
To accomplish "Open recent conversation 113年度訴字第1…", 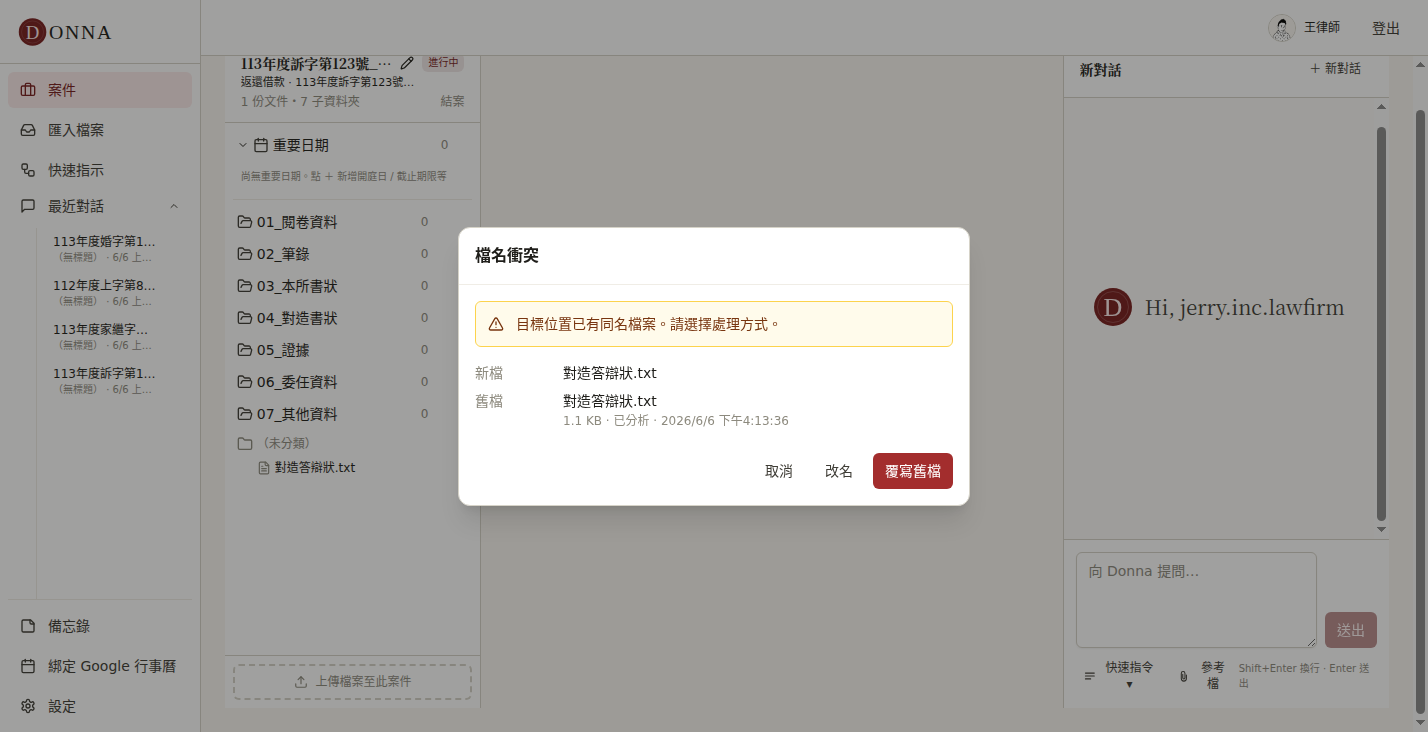I will click(x=104, y=381).
